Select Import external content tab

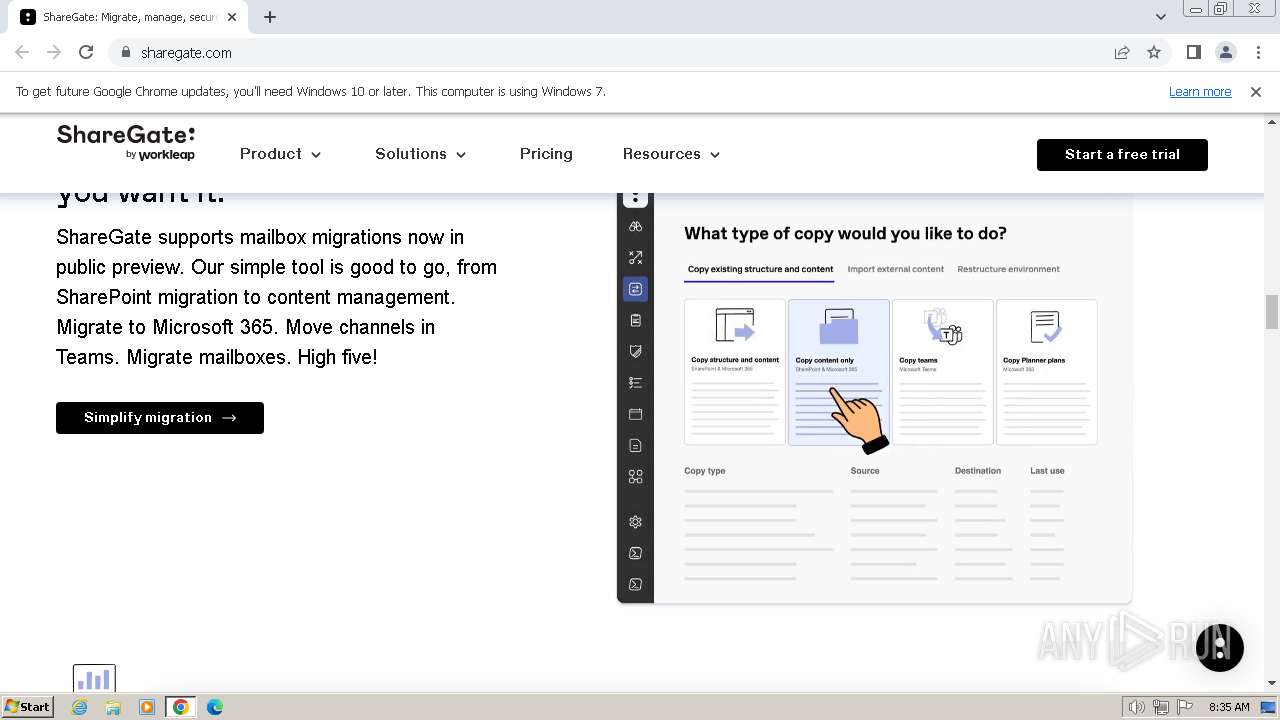895,269
